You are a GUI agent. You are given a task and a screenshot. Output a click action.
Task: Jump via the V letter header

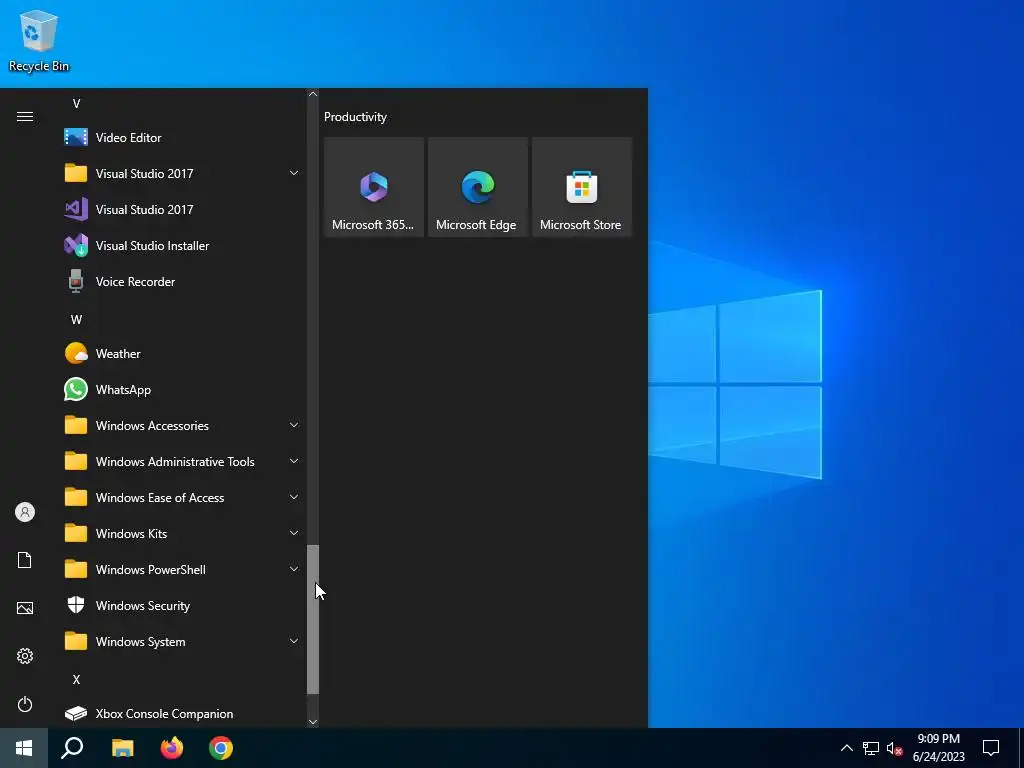click(x=76, y=103)
